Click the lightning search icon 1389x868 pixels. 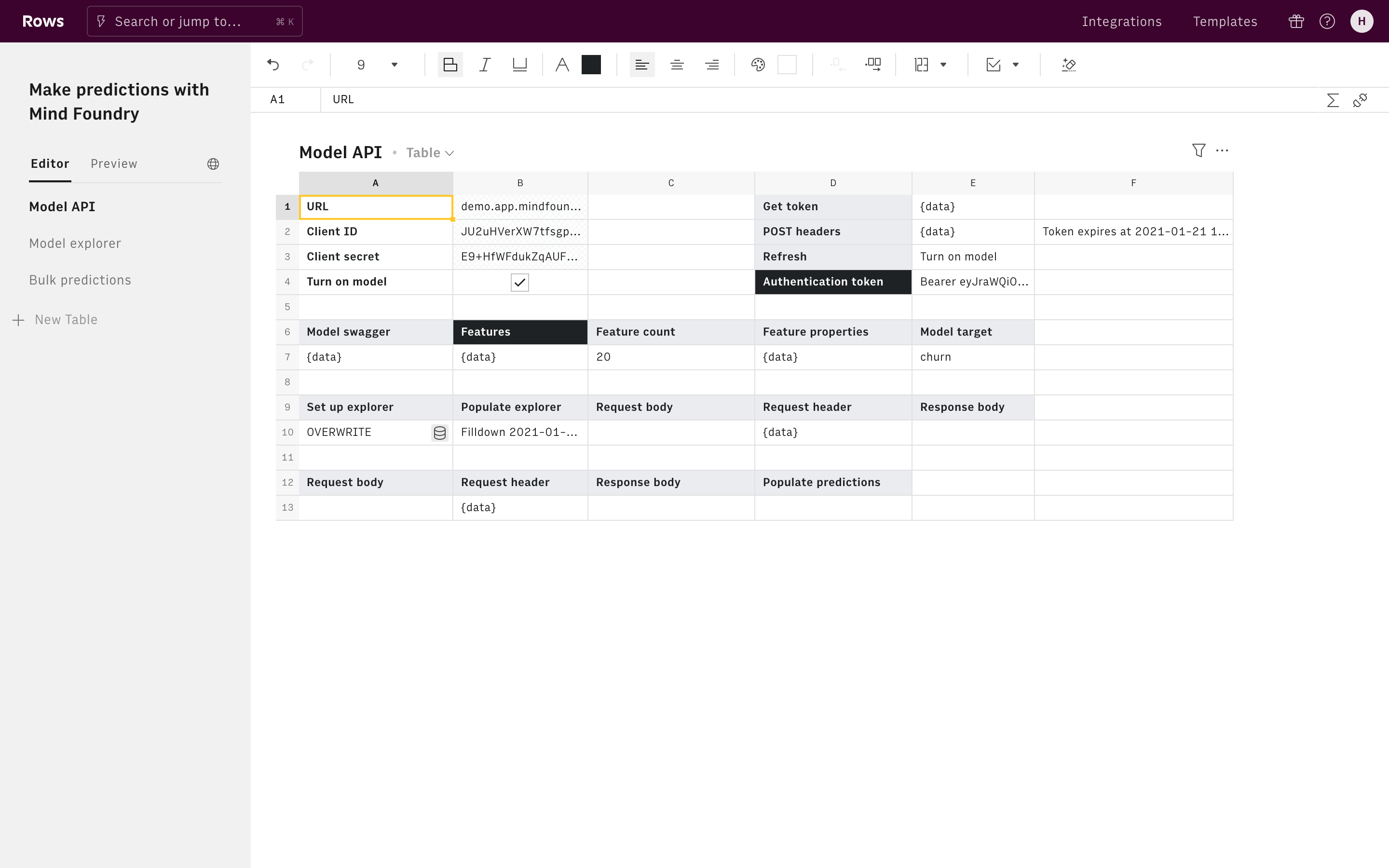pos(101,21)
